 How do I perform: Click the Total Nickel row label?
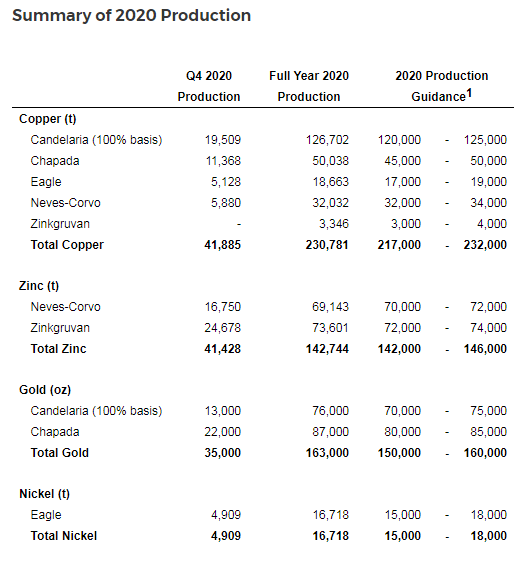coord(64,536)
